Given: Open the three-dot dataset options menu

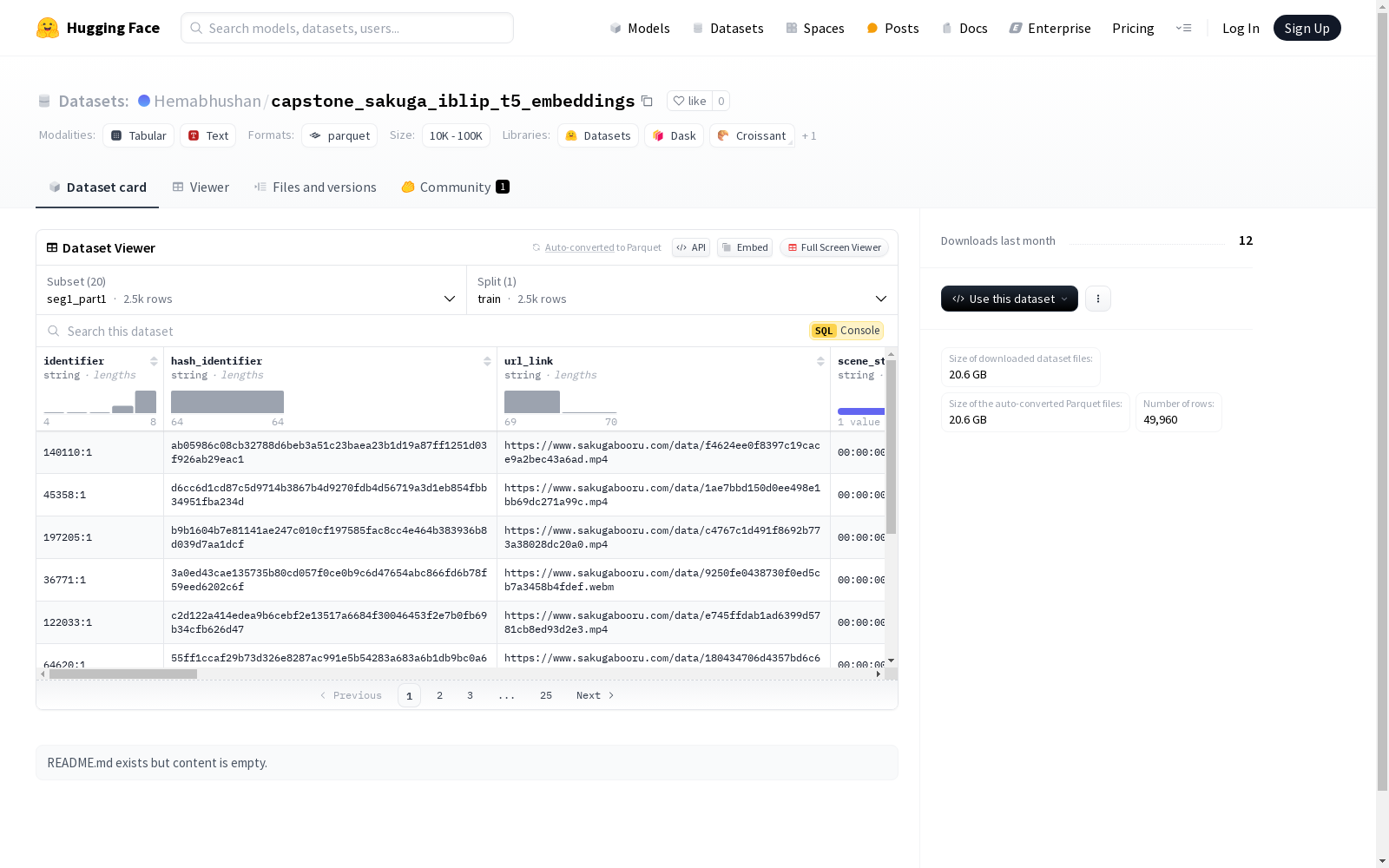Looking at the screenshot, I should pyautogui.click(x=1098, y=299).
